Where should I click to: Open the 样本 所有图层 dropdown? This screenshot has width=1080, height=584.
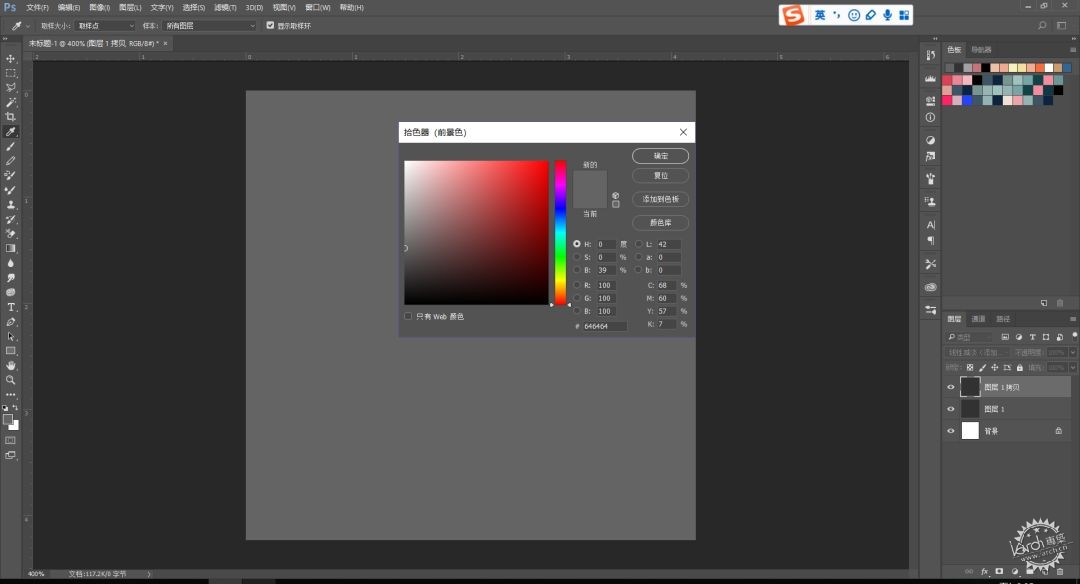point(209,25)
